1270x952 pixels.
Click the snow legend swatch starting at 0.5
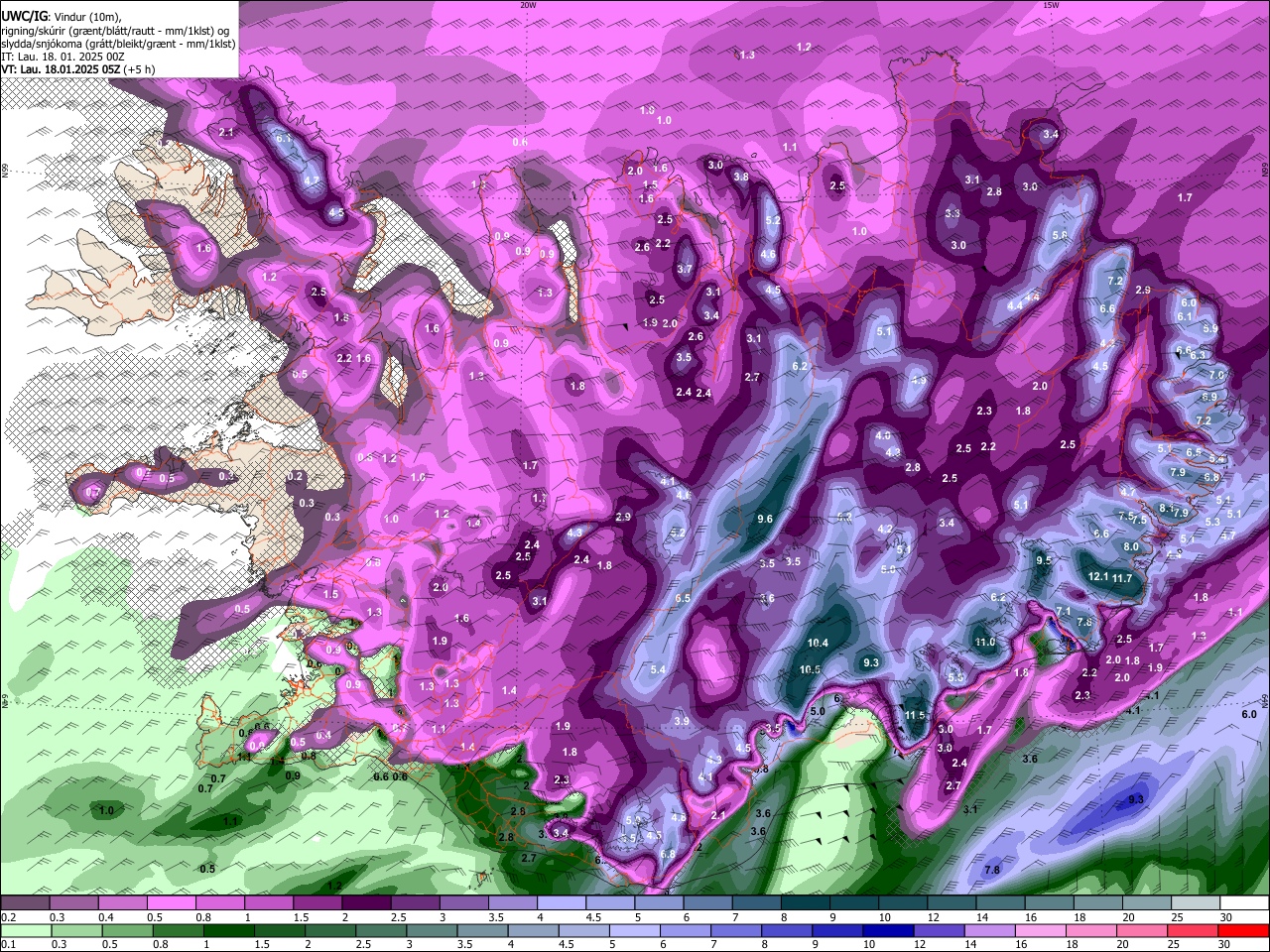click(x=171, y=903)
